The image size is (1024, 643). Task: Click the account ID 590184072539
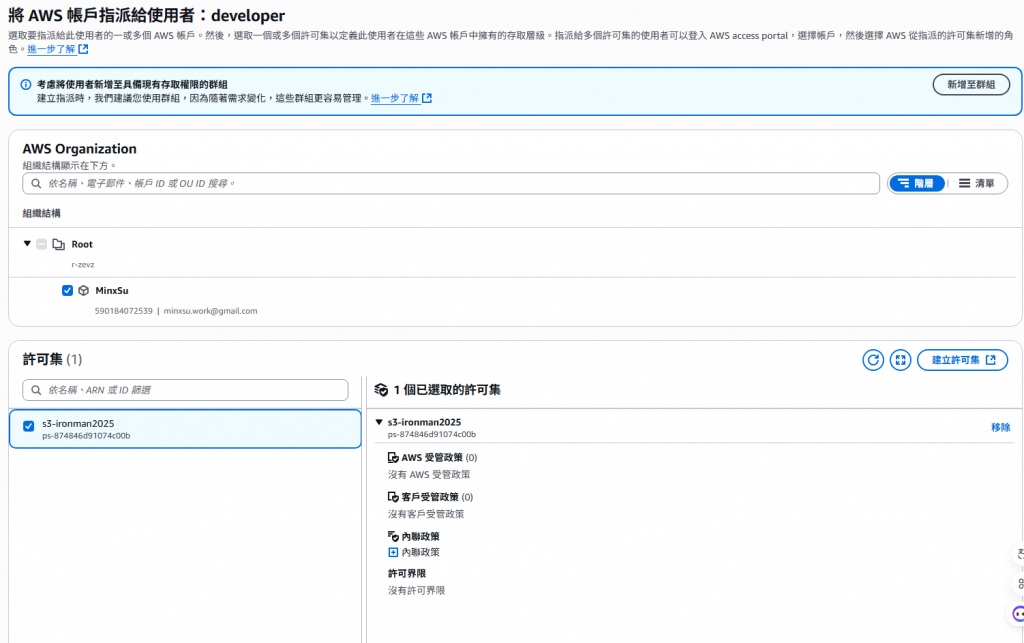[x=123, y=311]
